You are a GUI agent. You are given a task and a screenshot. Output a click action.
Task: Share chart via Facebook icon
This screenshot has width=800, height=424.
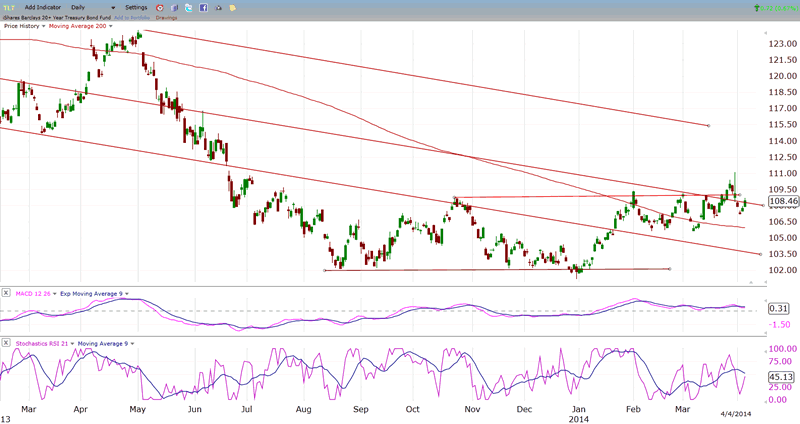click(x=203, y=7)
